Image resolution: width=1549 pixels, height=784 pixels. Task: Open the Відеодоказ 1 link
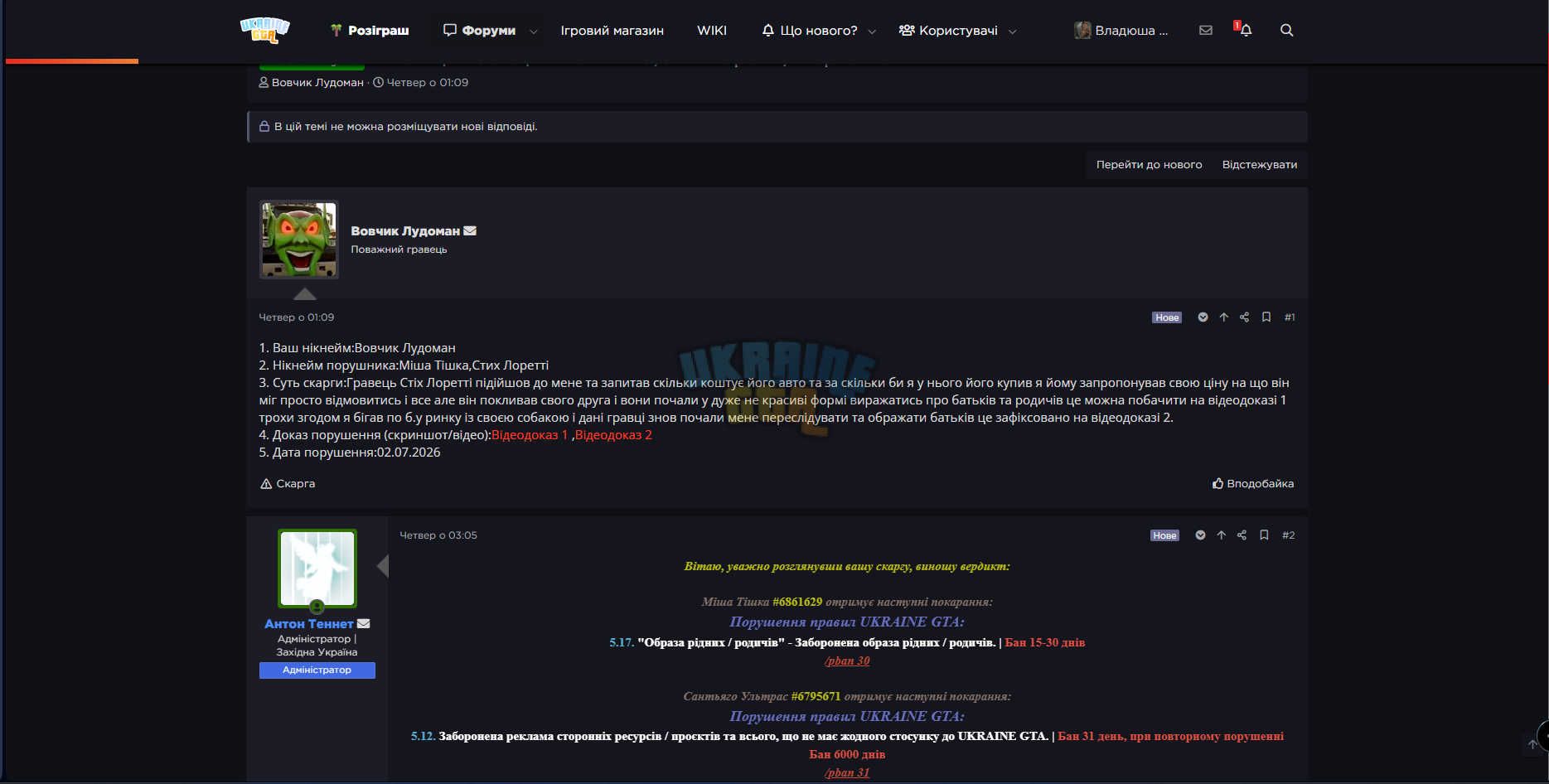click(x=530, y=435)
